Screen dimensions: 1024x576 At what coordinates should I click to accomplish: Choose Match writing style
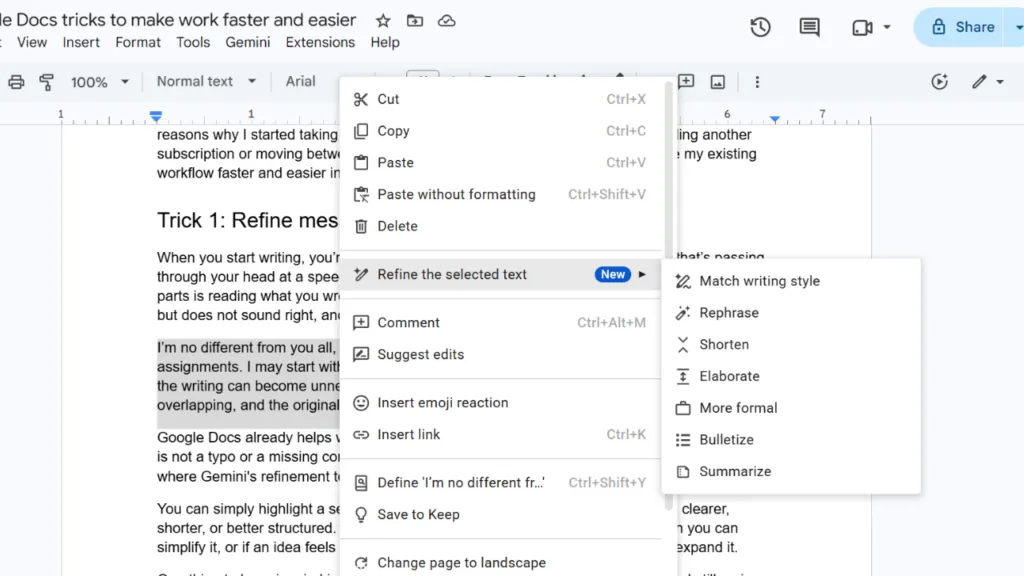coord(791,281)
